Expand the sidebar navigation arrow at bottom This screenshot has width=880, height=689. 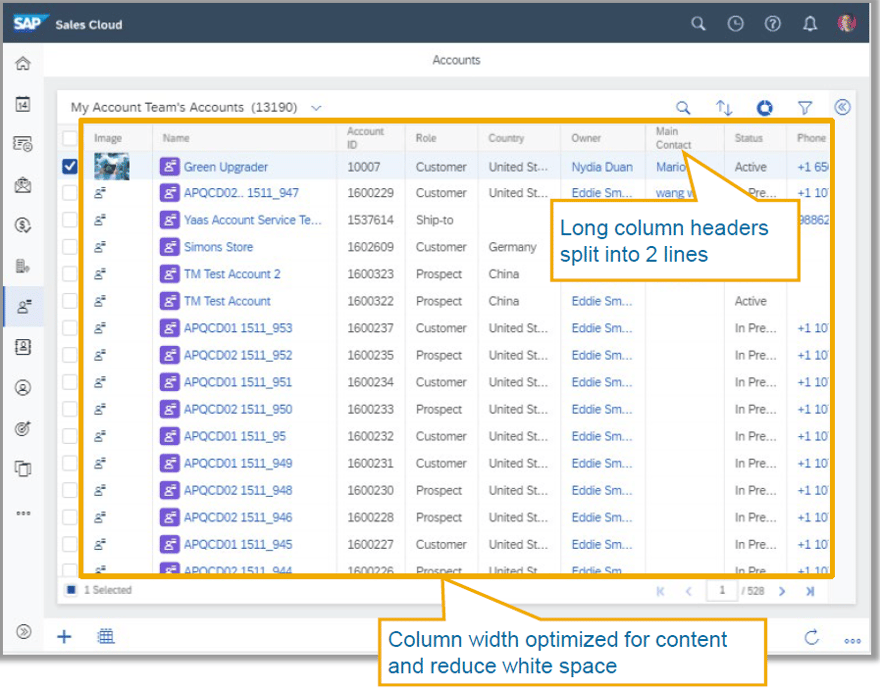pyautogui.click(x=24, y=632)
